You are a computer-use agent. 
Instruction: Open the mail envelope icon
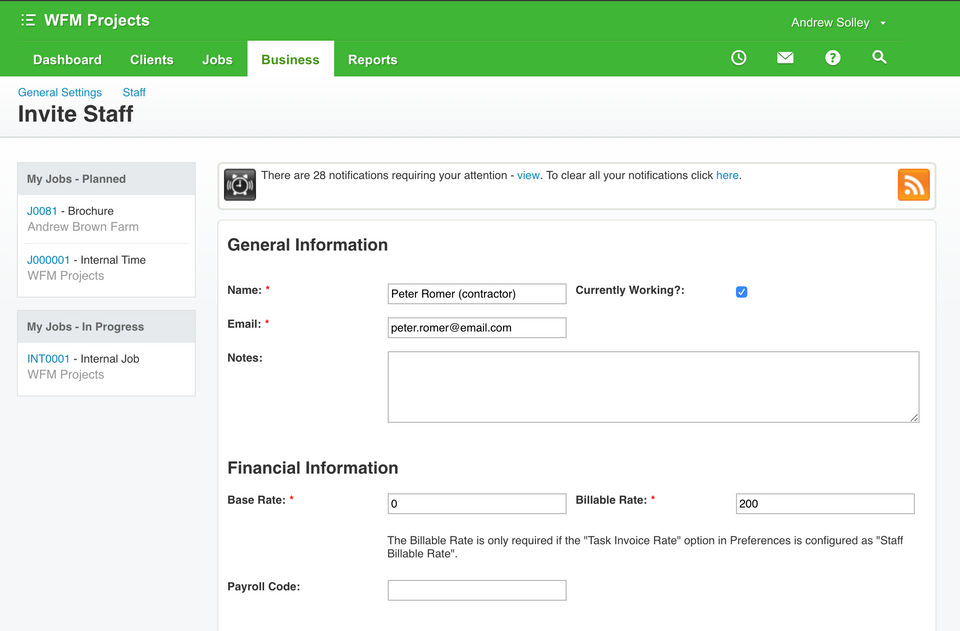(785, 58)
